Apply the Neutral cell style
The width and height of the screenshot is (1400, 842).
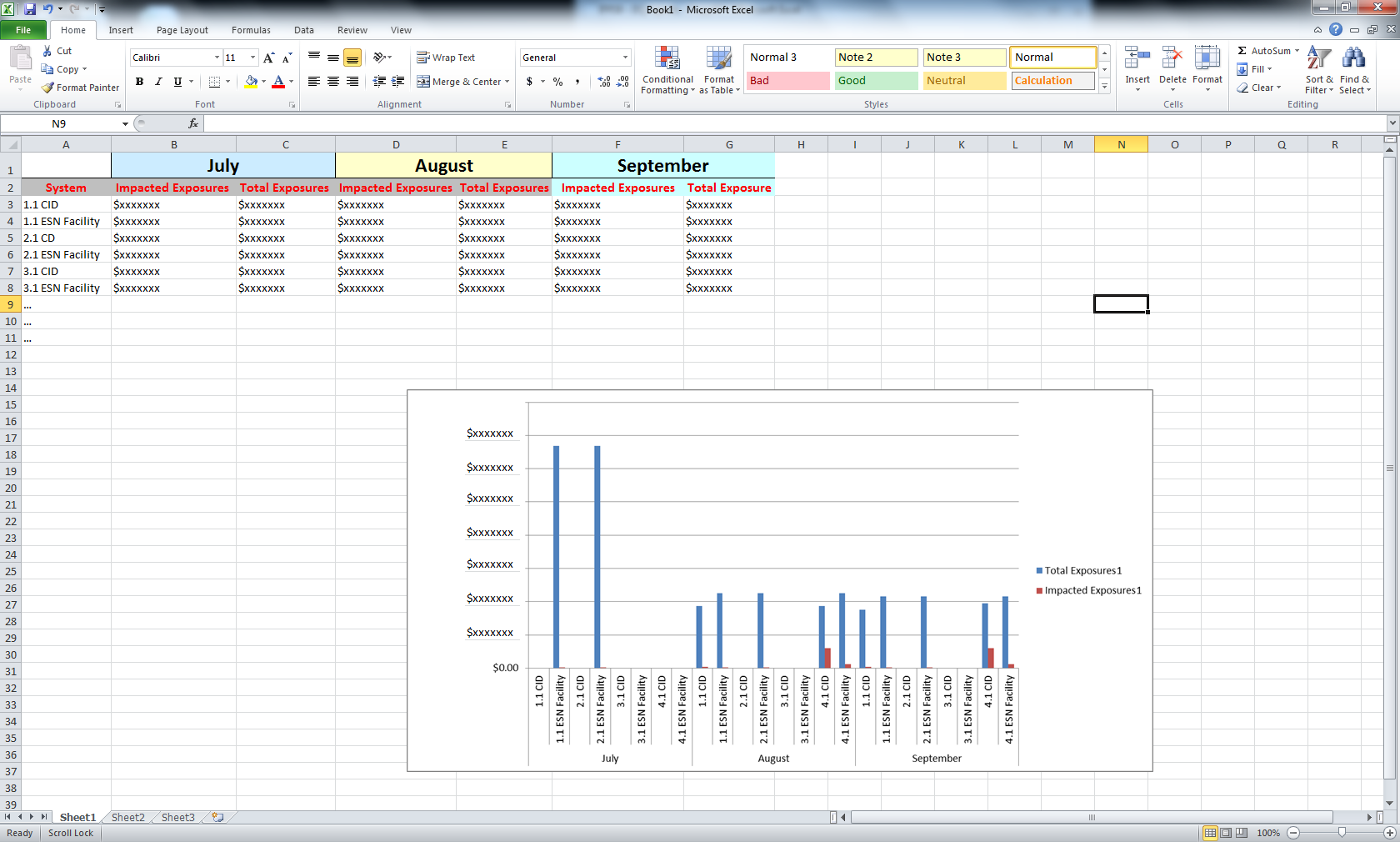(964, 81)
